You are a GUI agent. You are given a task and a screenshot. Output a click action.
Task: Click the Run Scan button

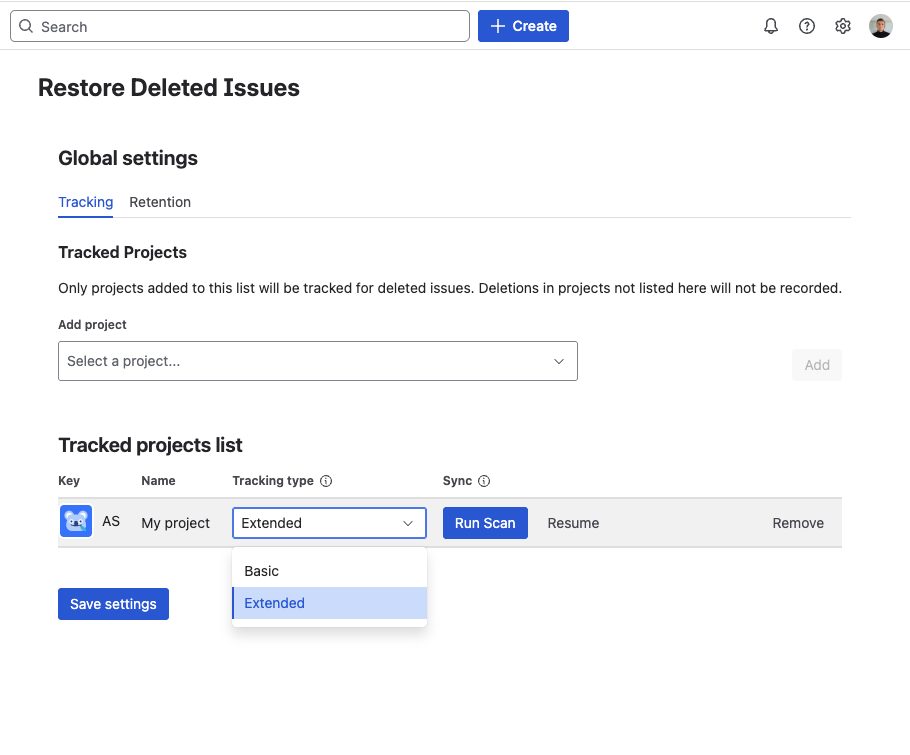[485, 522]
